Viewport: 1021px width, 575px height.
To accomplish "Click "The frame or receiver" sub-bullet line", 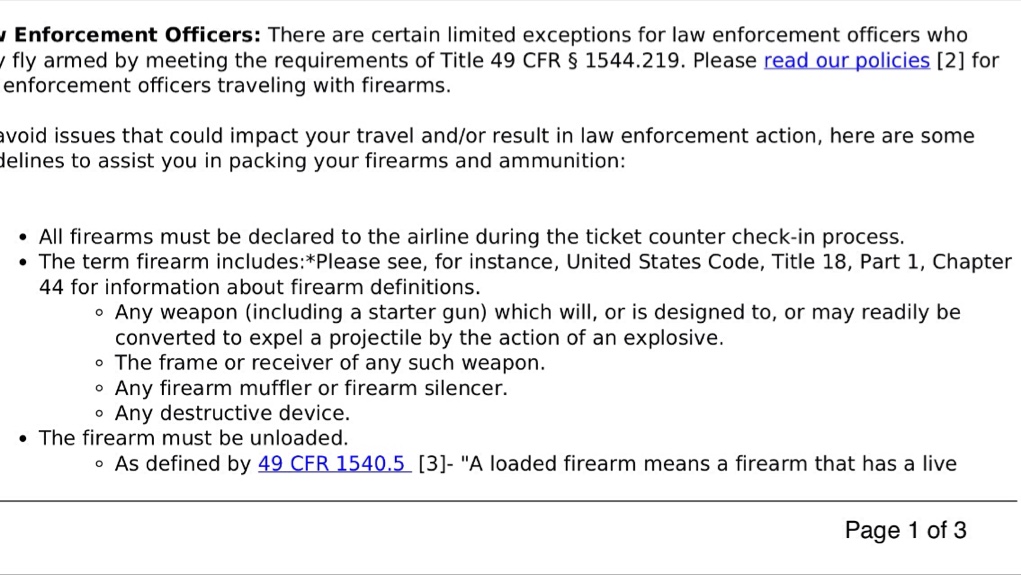I will [330, 363].
